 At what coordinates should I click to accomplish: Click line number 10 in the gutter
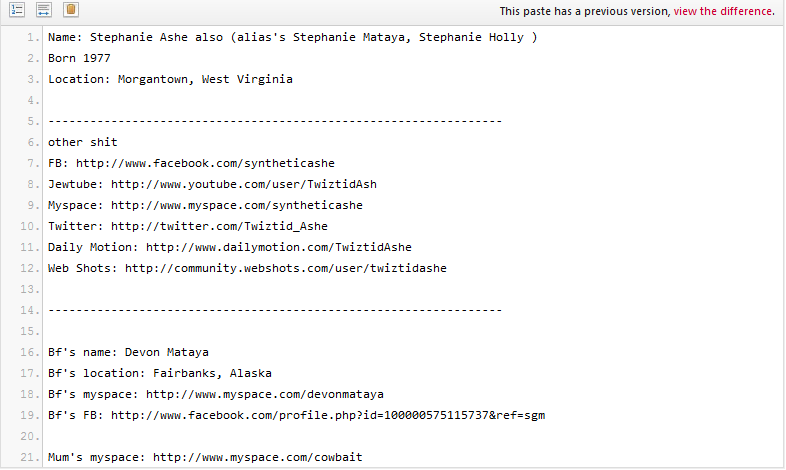pyautogui.click(x=31, y=226)
